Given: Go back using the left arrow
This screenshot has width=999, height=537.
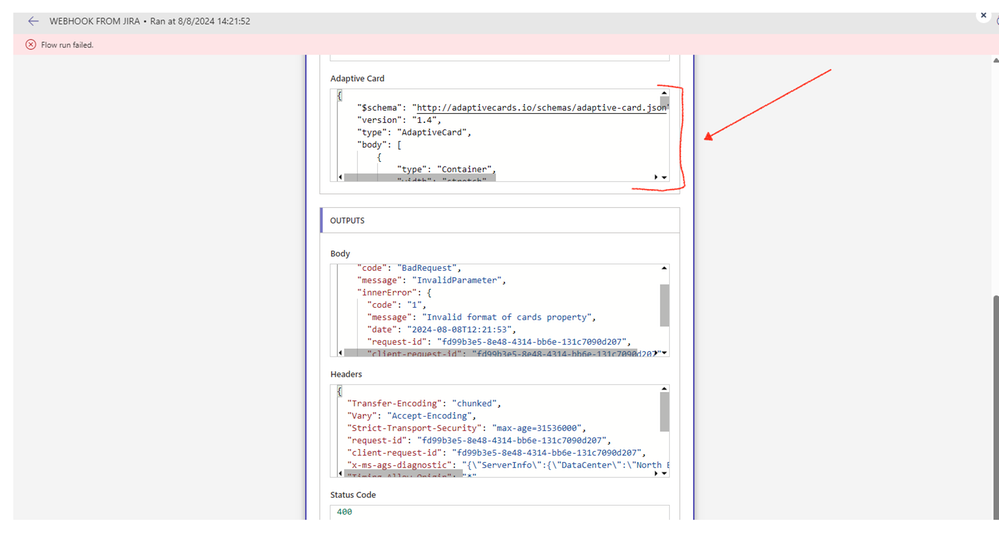Looking at the screenshot, I should point(33,21).
